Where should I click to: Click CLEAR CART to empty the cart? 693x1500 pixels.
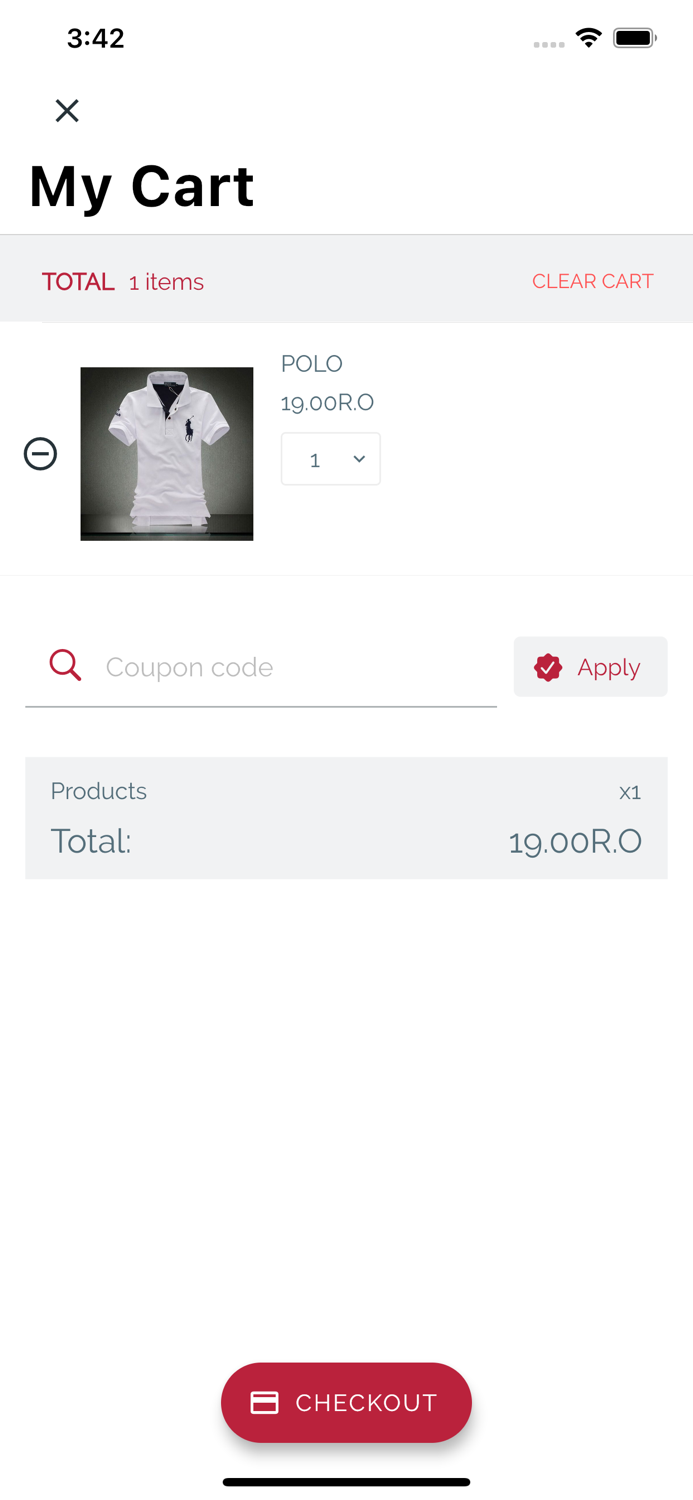pyautogui.click(x=593, y=281)
